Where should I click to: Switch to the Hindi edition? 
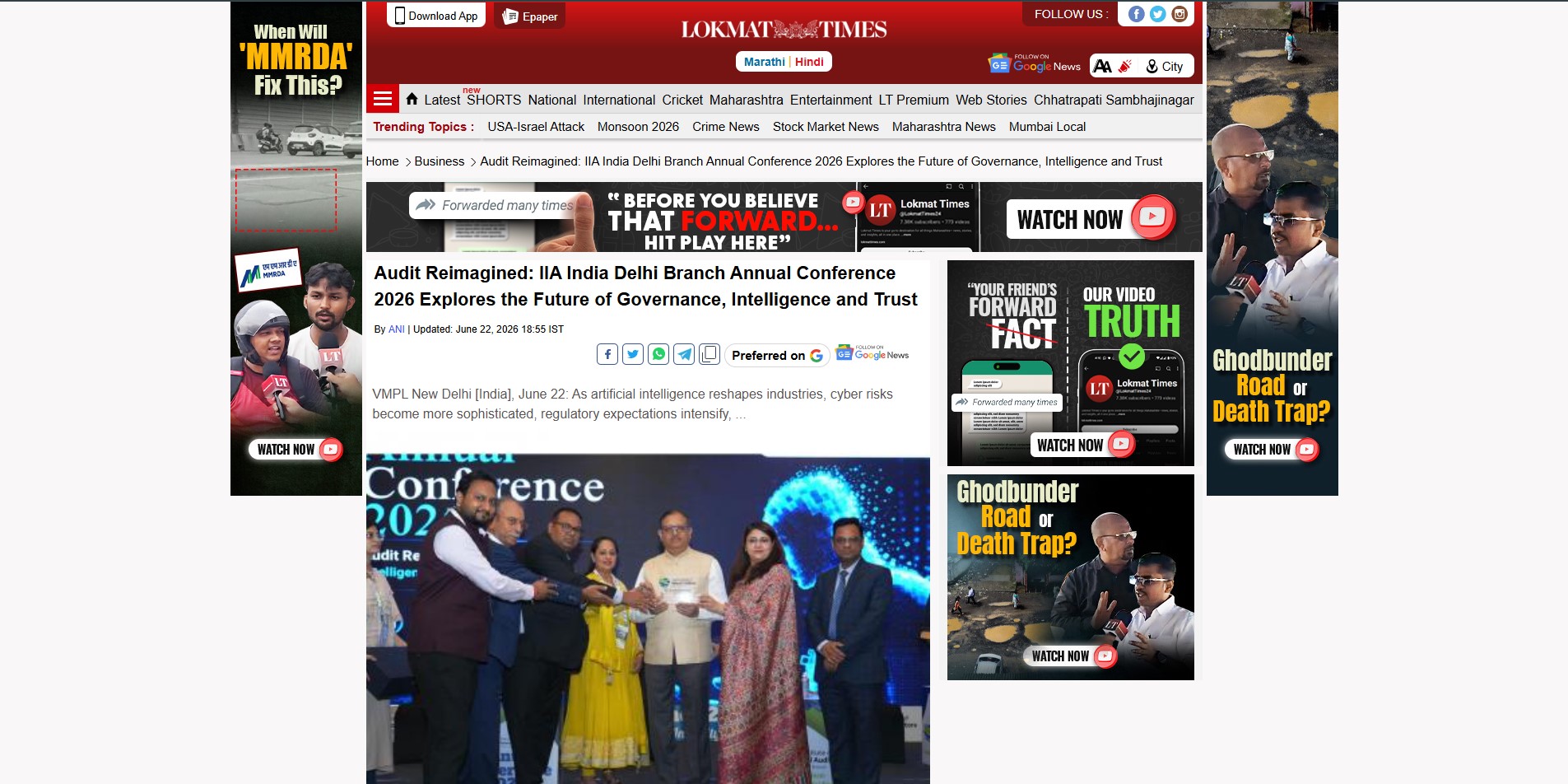click(809, 62)
